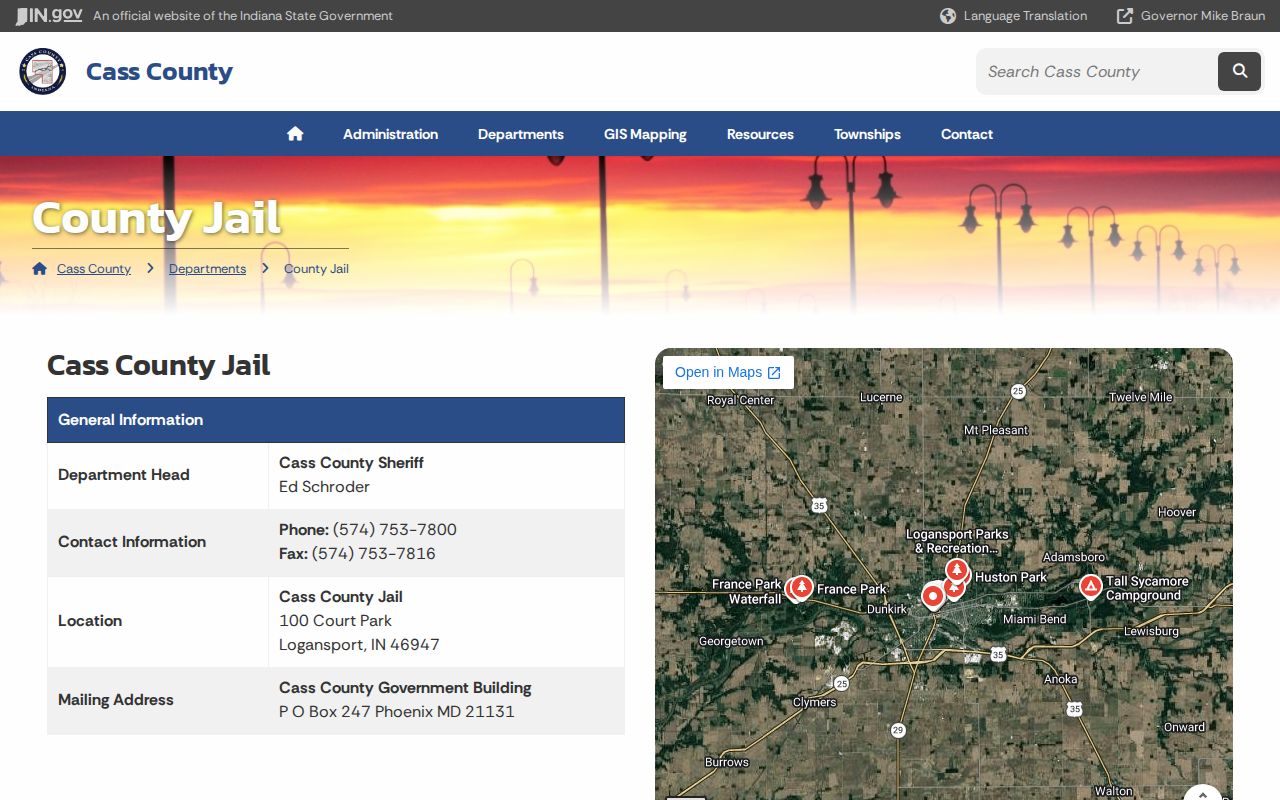Click the IN.gov logo in the top bar

(49, 16)
